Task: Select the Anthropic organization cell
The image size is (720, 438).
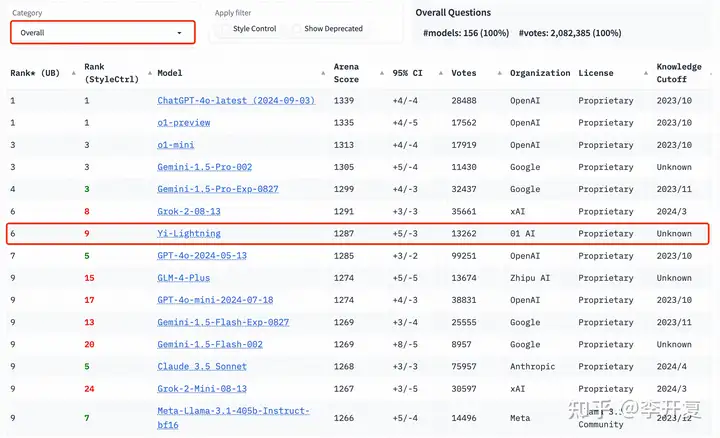Action: [x=532, y=366]
